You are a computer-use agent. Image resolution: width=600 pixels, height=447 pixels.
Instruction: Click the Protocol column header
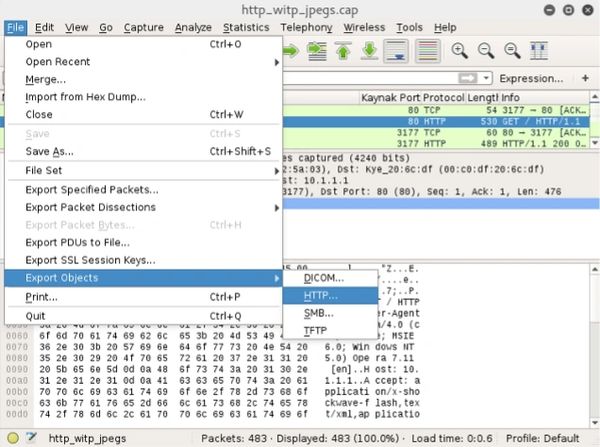[443, 98]
